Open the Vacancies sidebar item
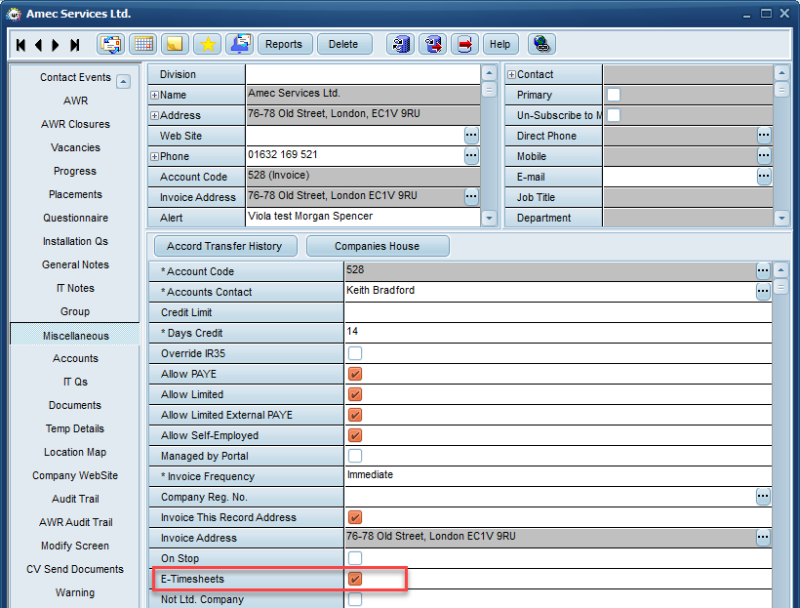 click(x=75, y=148)
